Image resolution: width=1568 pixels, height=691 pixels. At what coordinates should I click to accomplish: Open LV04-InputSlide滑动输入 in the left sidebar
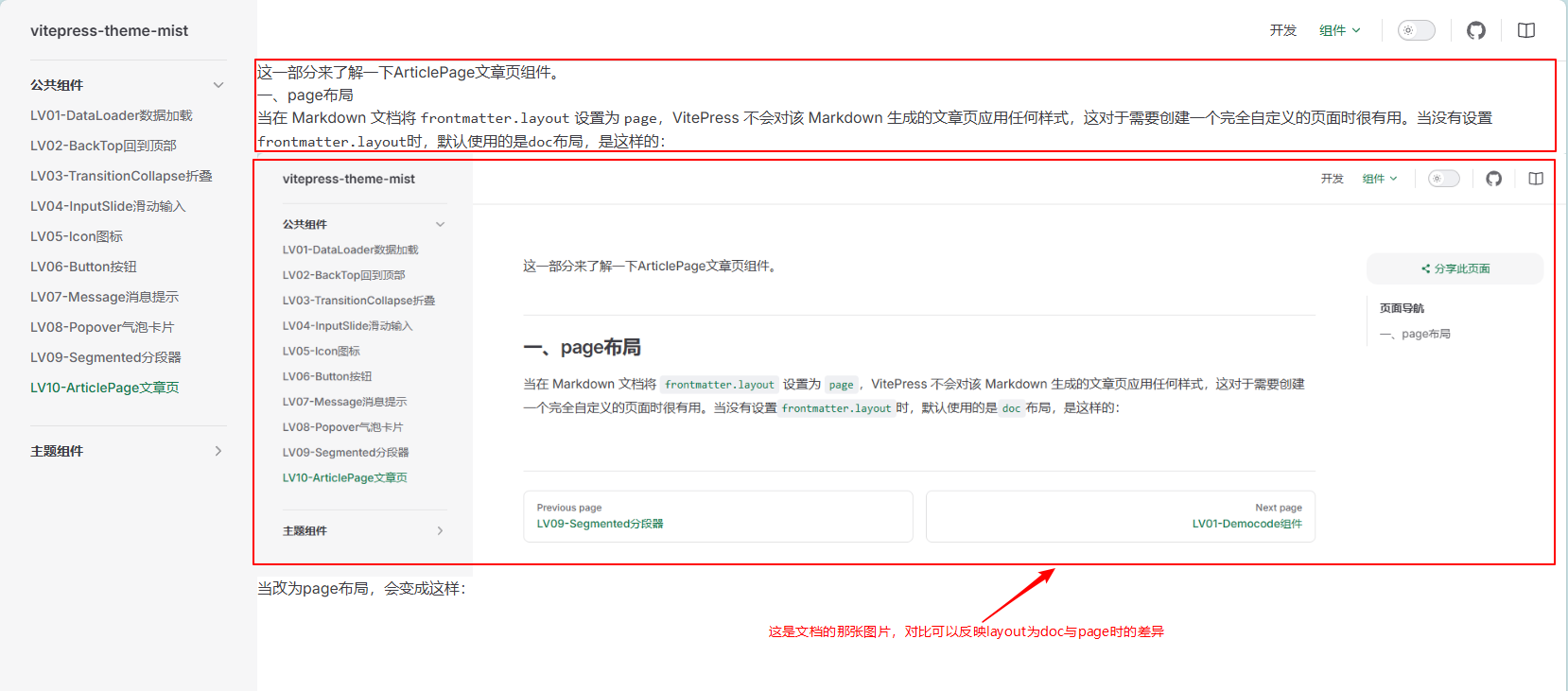click(x=108, y=206)
